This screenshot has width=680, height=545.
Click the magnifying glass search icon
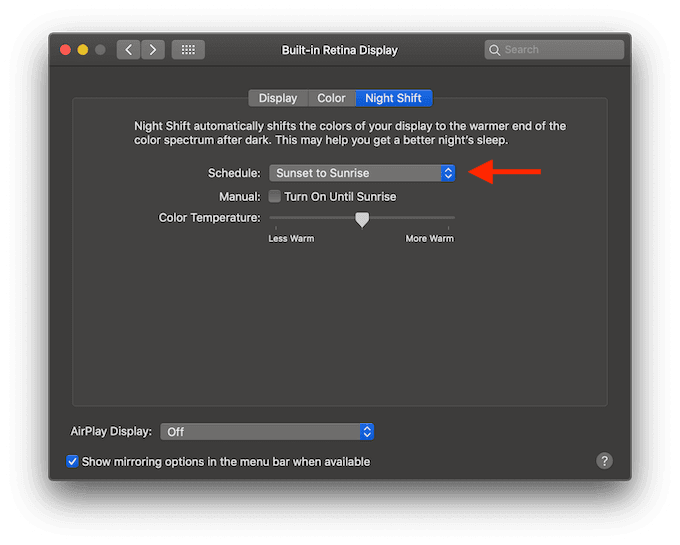(494, 50)
